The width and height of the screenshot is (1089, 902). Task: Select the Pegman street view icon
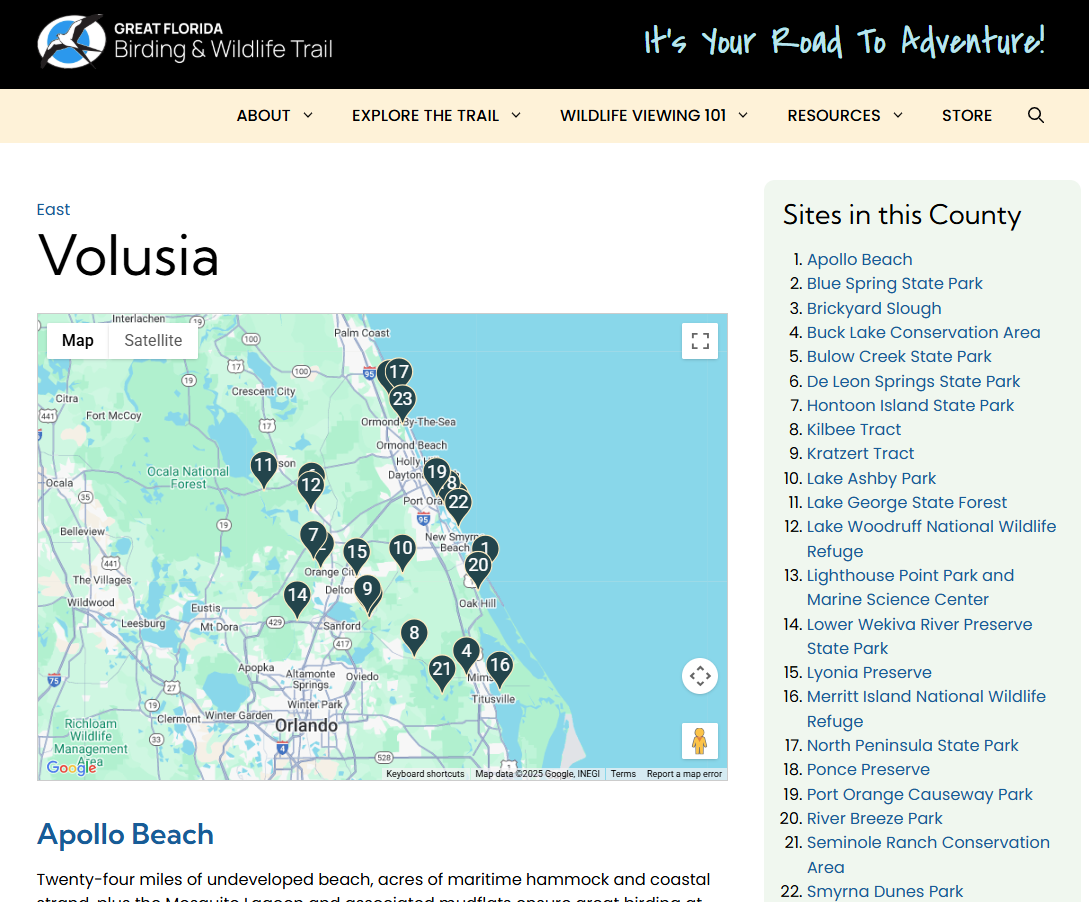[x=700, y=741]
